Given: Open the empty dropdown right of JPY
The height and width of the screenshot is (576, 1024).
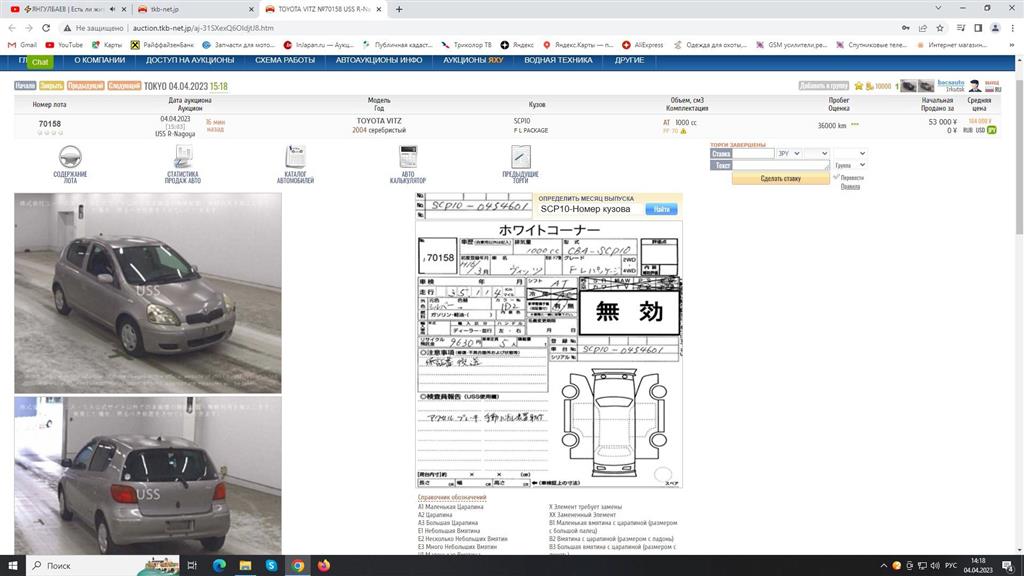Looking at the screenshot, I should (816, 153).
